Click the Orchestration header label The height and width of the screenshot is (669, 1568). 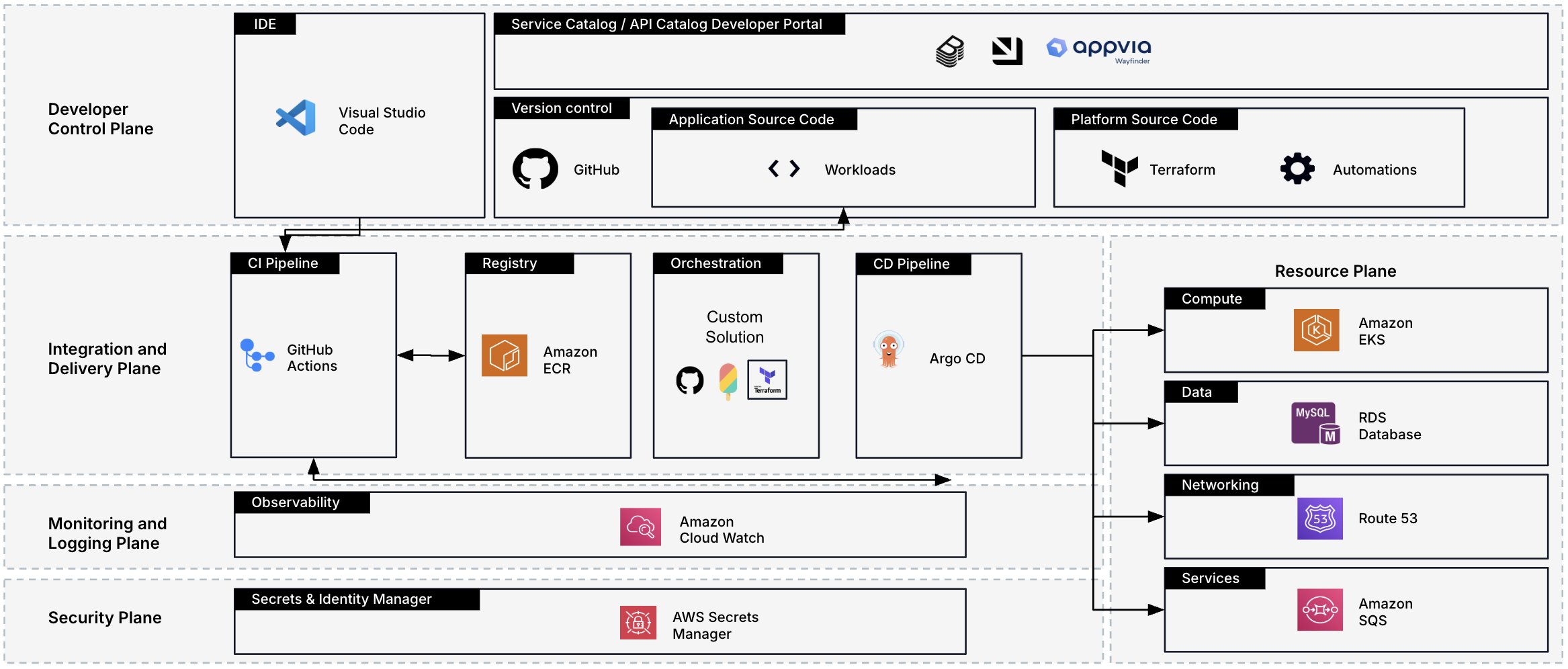(x=716, y=263)
